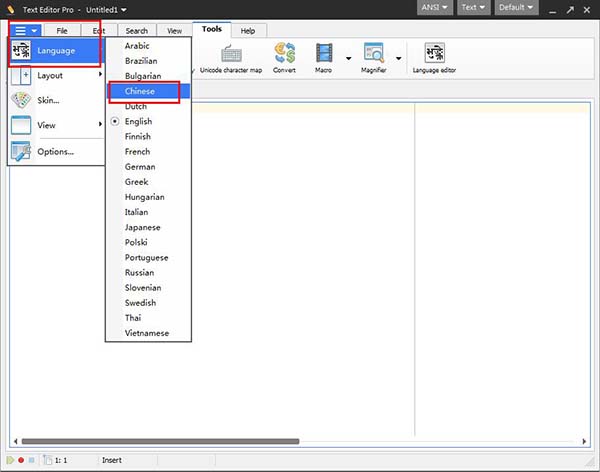Image resolution: width=600 pixels, height=472 pixels.
Task: Open the Macro film icon
Action: [325, 54]
